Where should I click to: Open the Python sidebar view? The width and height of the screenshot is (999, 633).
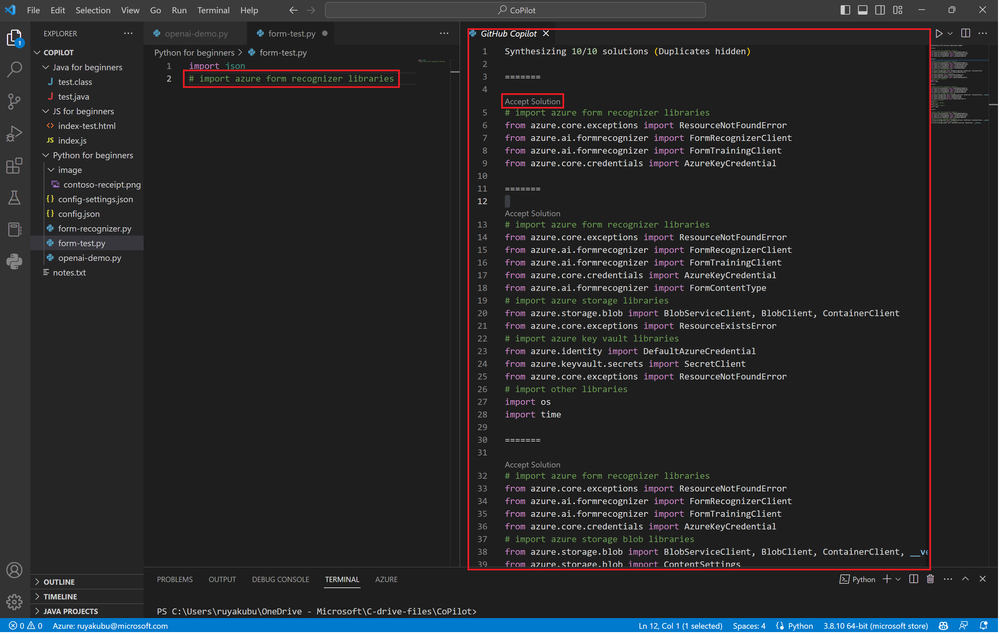click(x=14, y=262)
